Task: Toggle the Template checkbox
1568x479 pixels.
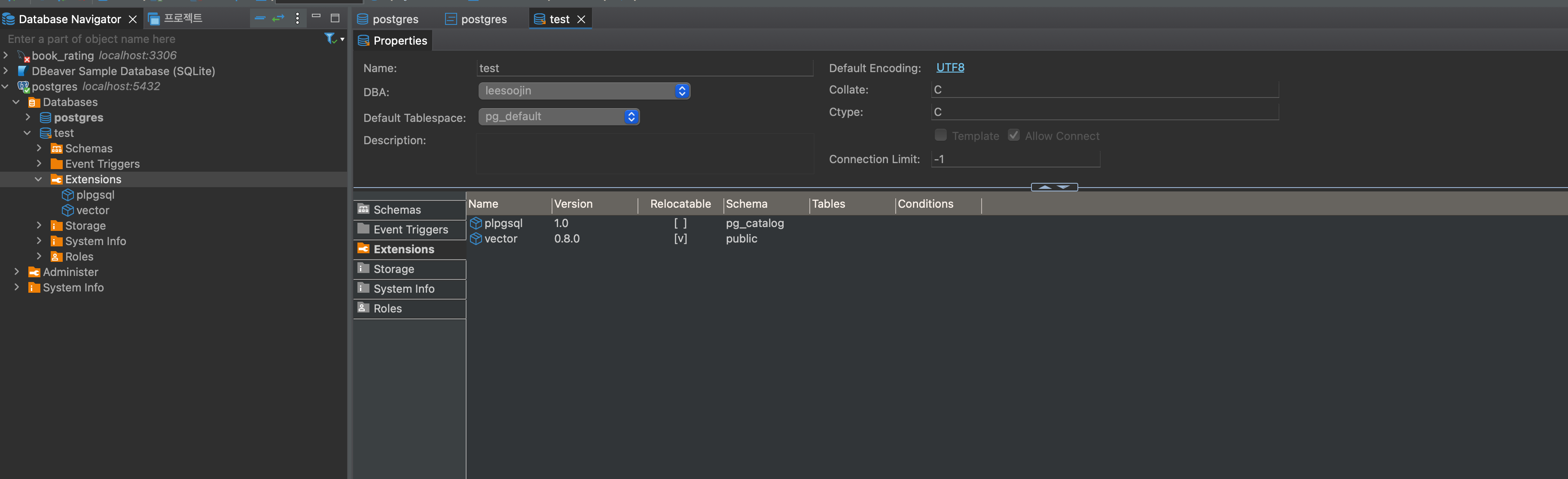Action: [x=940, y=135]
